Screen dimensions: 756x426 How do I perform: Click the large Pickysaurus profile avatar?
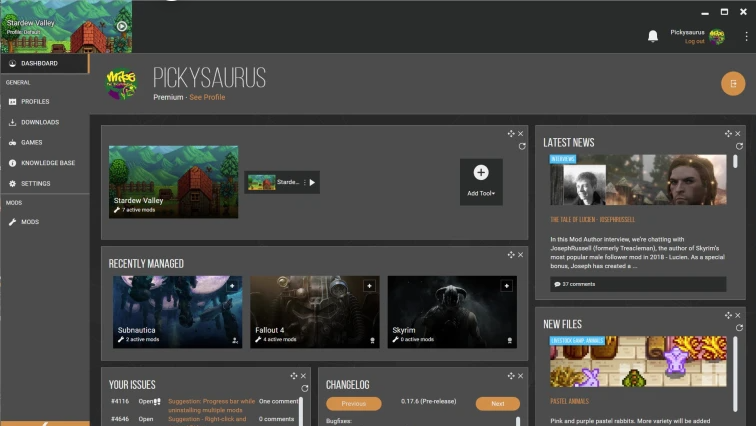122,84
